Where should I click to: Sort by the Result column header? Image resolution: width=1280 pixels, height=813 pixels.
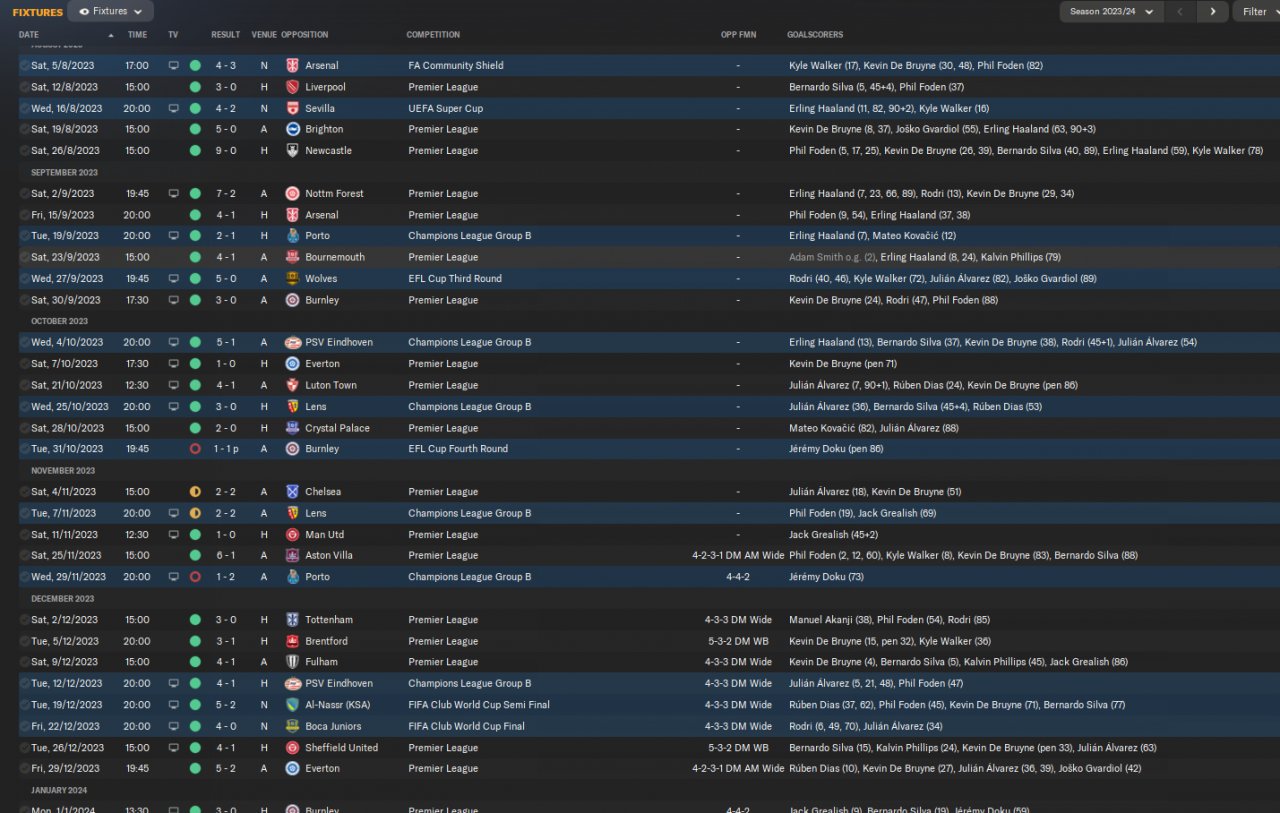(225, 35)
